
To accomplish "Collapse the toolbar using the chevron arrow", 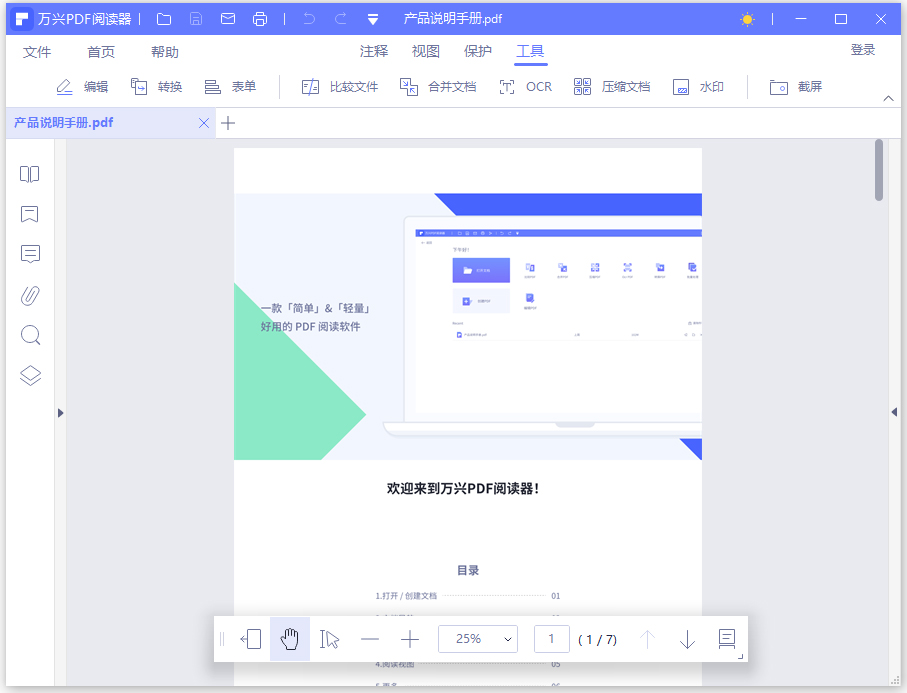I will tap(888, 99).
